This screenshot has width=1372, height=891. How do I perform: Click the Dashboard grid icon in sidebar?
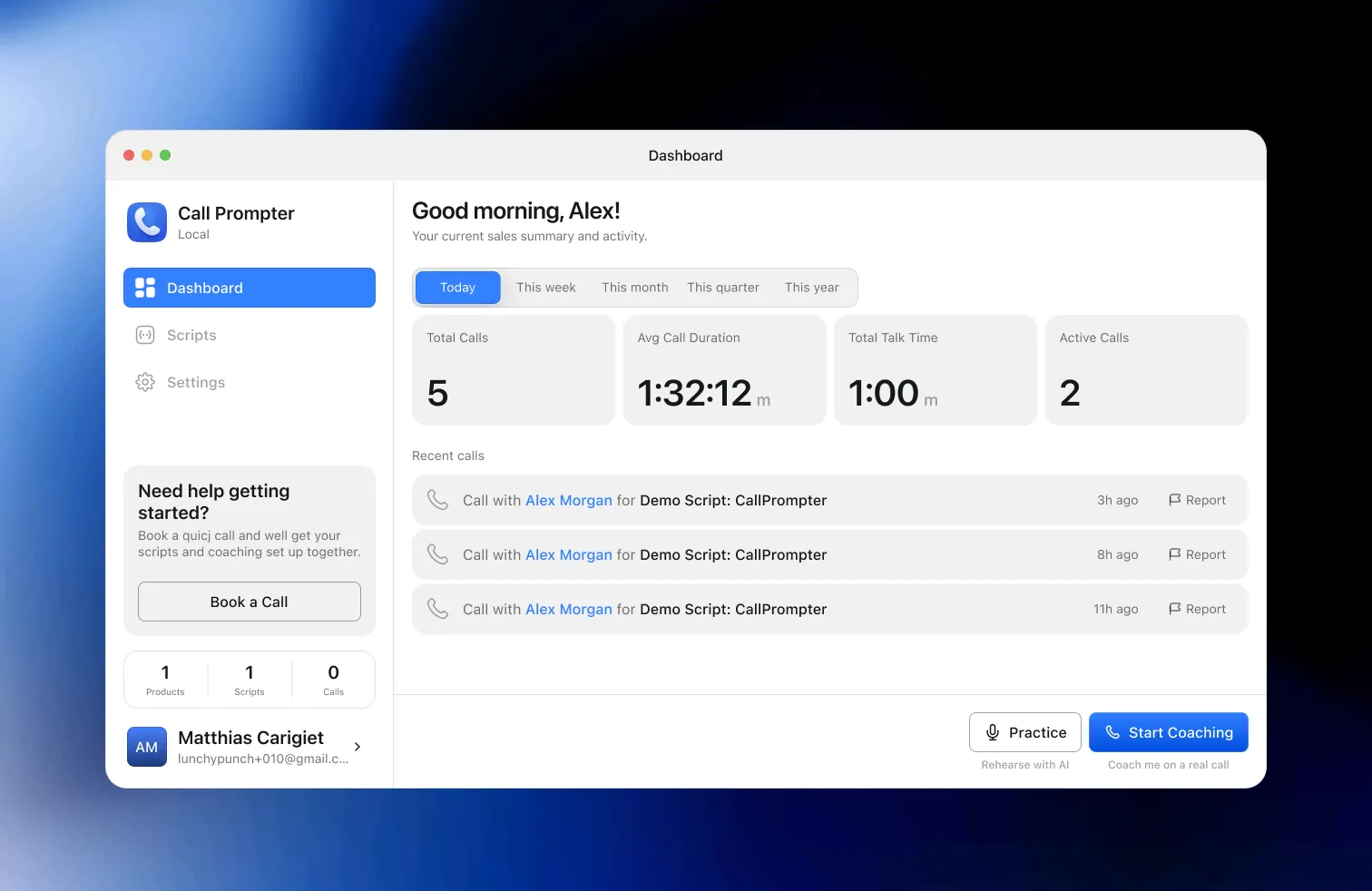click(145, 288)
